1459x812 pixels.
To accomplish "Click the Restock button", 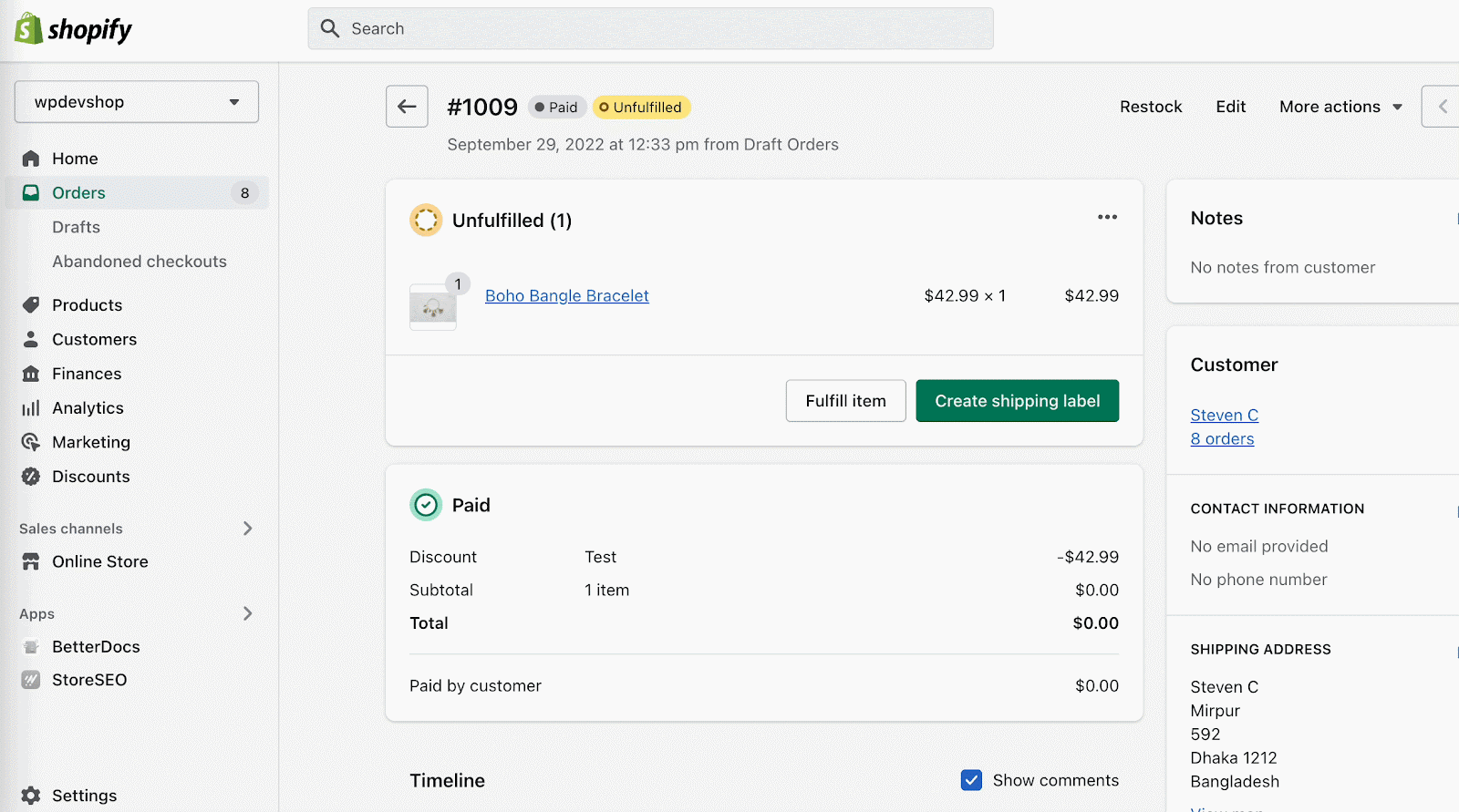I will click(x=1151, y=107).
